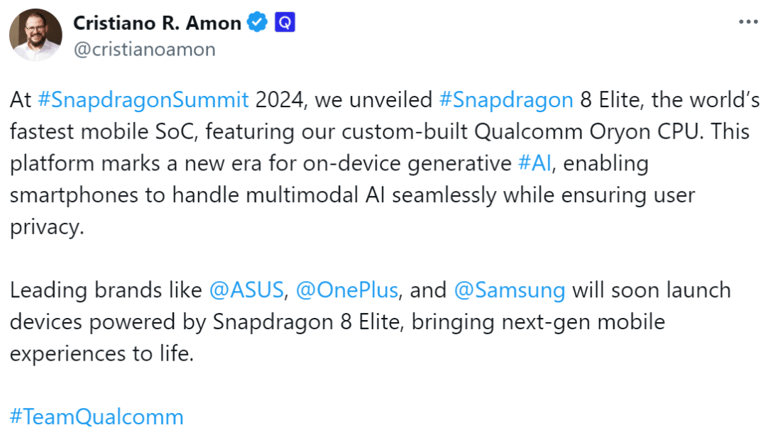Open the #Snapdragon hashtag link
This screenshot has width=768, height=428.
[506, 100]
